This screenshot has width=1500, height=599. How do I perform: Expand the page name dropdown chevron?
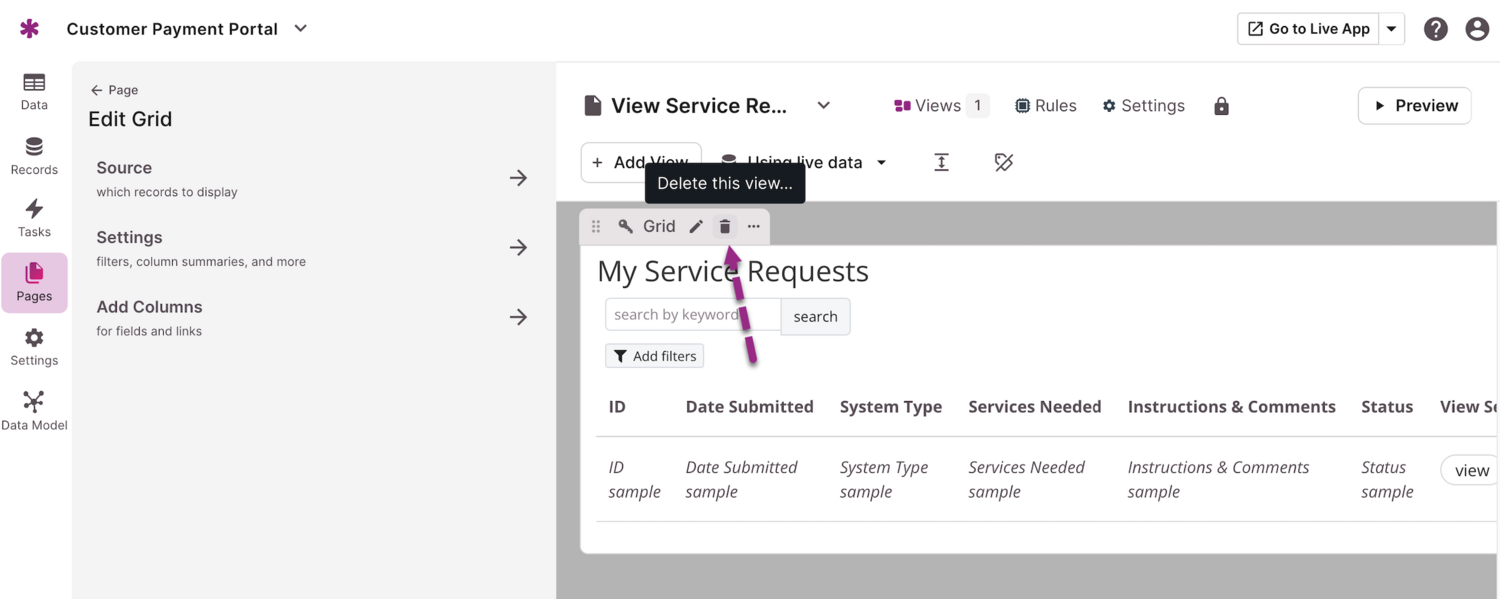(823, 106)
